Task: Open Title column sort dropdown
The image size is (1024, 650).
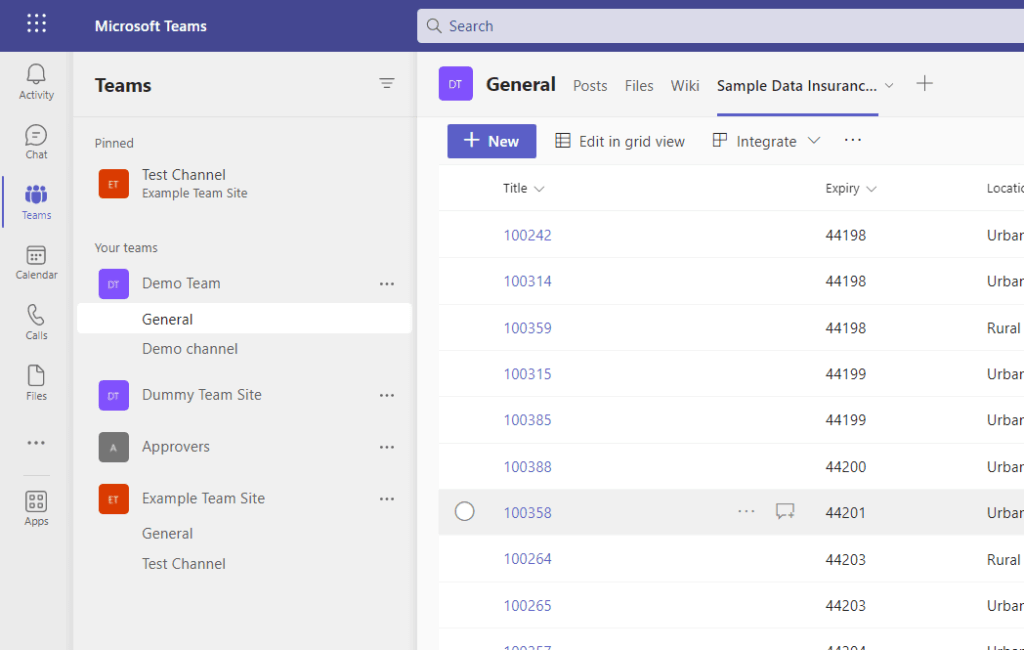Action: (x=539, y=189)
